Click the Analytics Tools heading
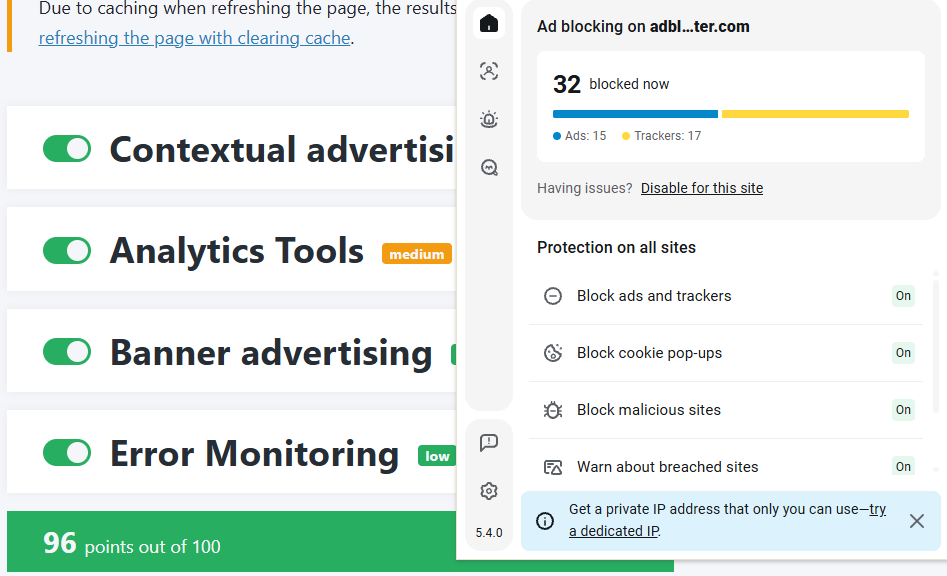The image size is (947, 576). click(x=237, y=250)
